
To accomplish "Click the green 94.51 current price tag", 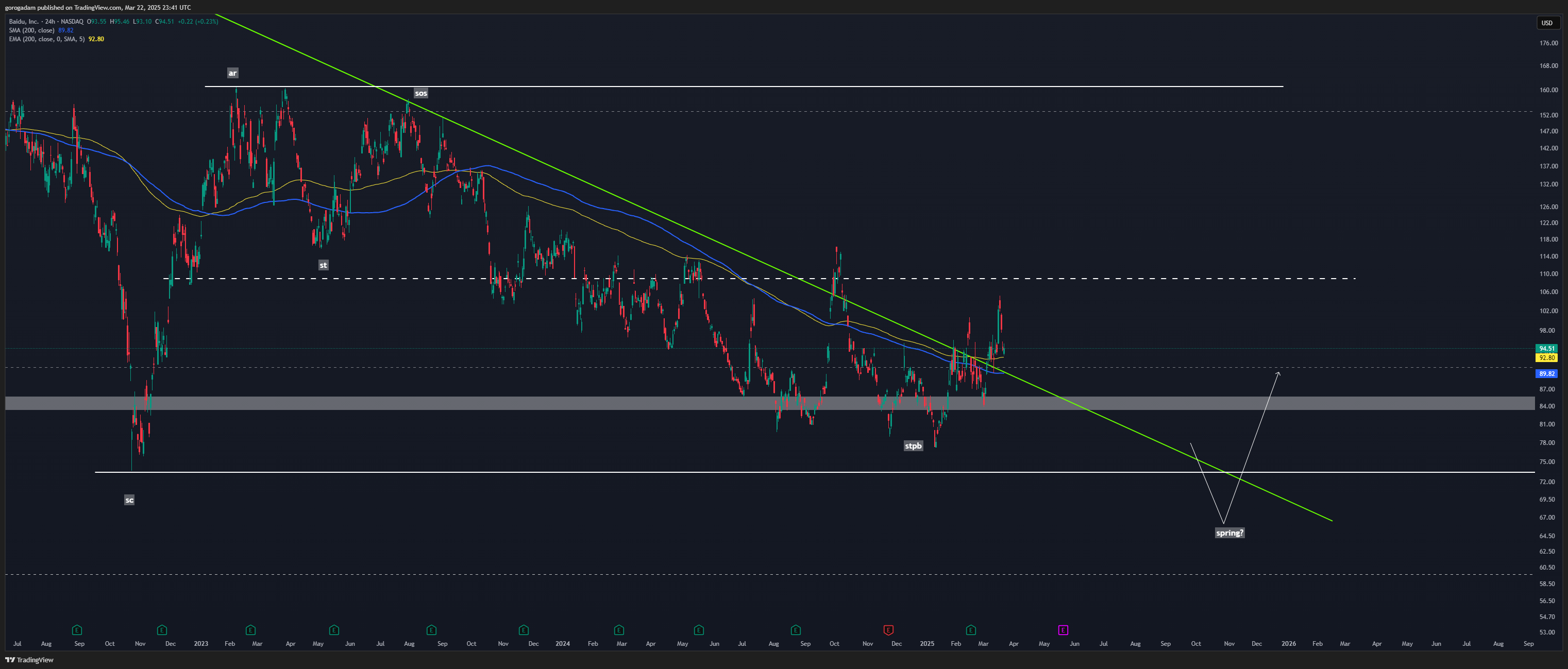I will click(x=1547, y=349).
